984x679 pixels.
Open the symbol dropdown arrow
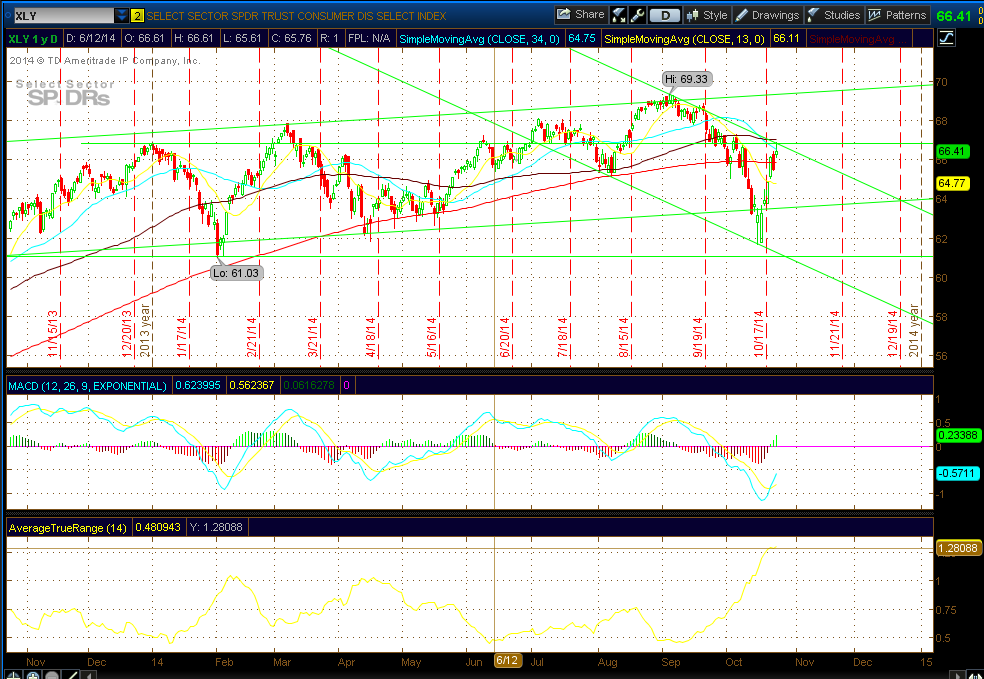[122, 15]
